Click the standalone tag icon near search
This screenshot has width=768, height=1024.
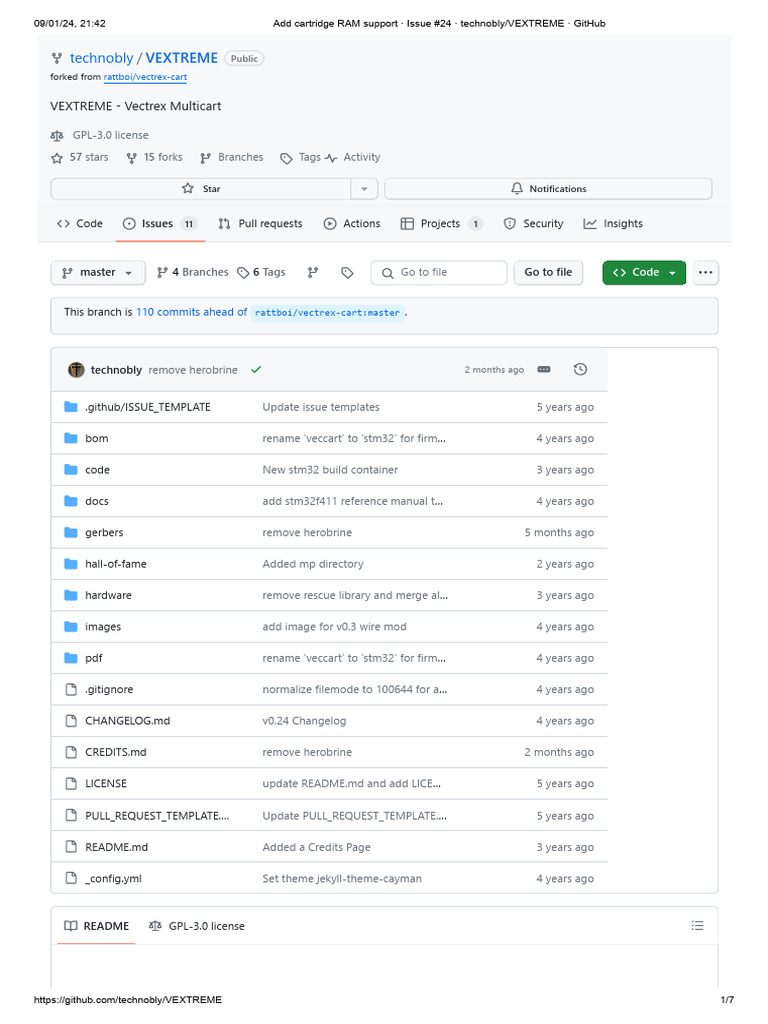pos(347,272)
